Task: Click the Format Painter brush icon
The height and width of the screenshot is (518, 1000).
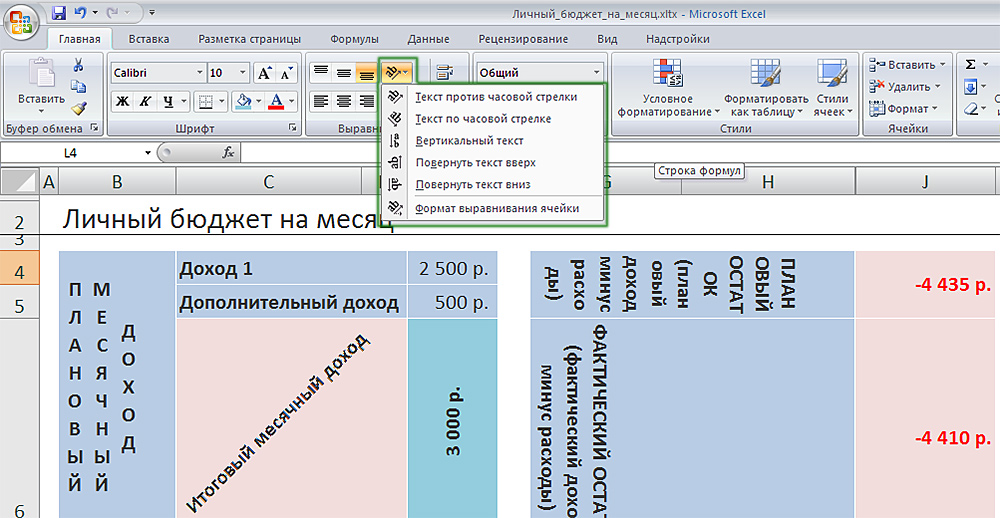Action: click(x=78, y=107)
